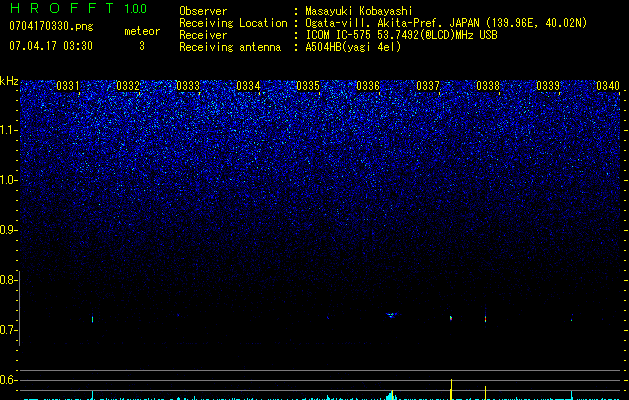Viewport: 629px width, 400px height.
Task: Click the 0331 time marker
Action: point(67,86)
